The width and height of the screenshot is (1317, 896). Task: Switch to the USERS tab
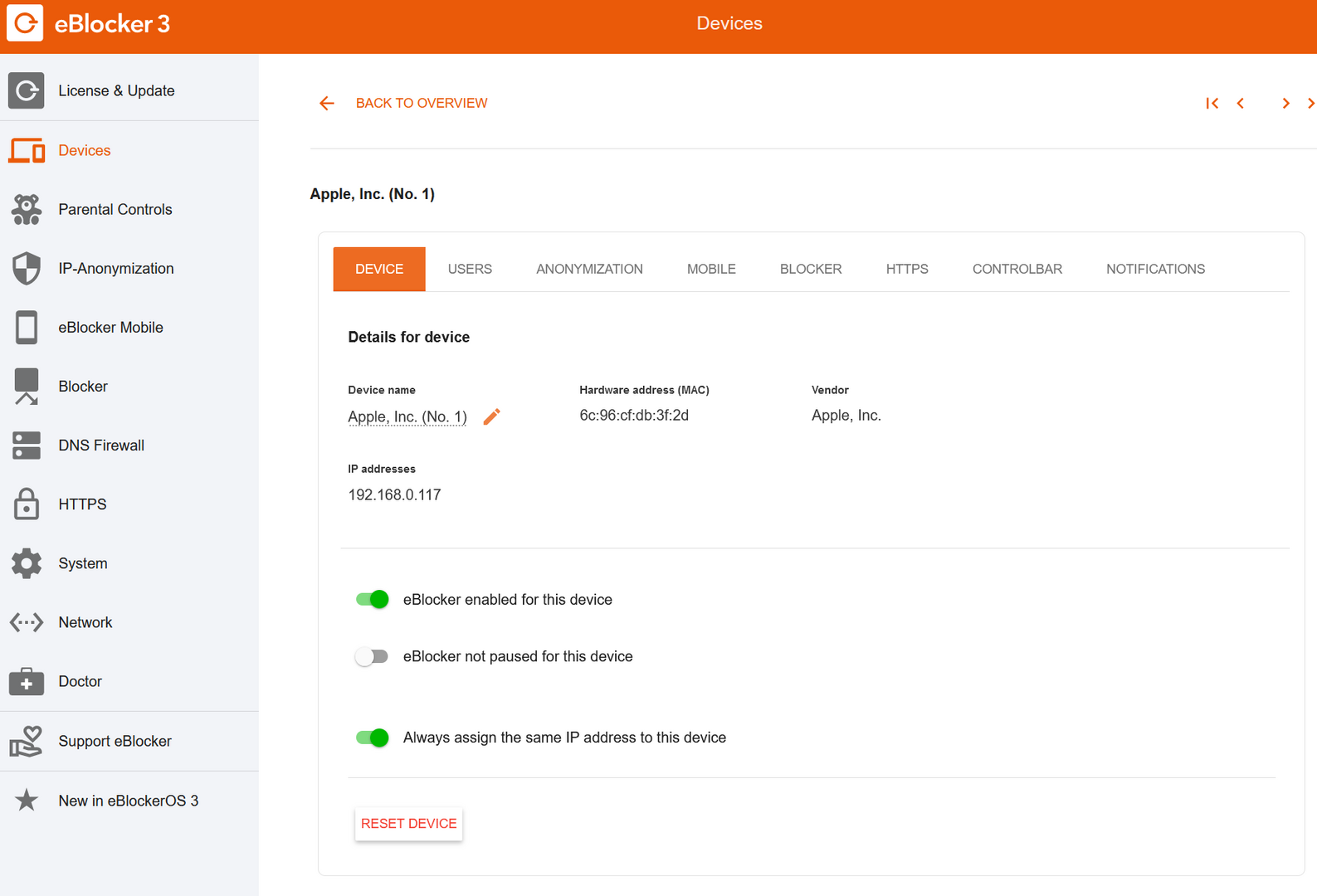click(x=470, y=269)
